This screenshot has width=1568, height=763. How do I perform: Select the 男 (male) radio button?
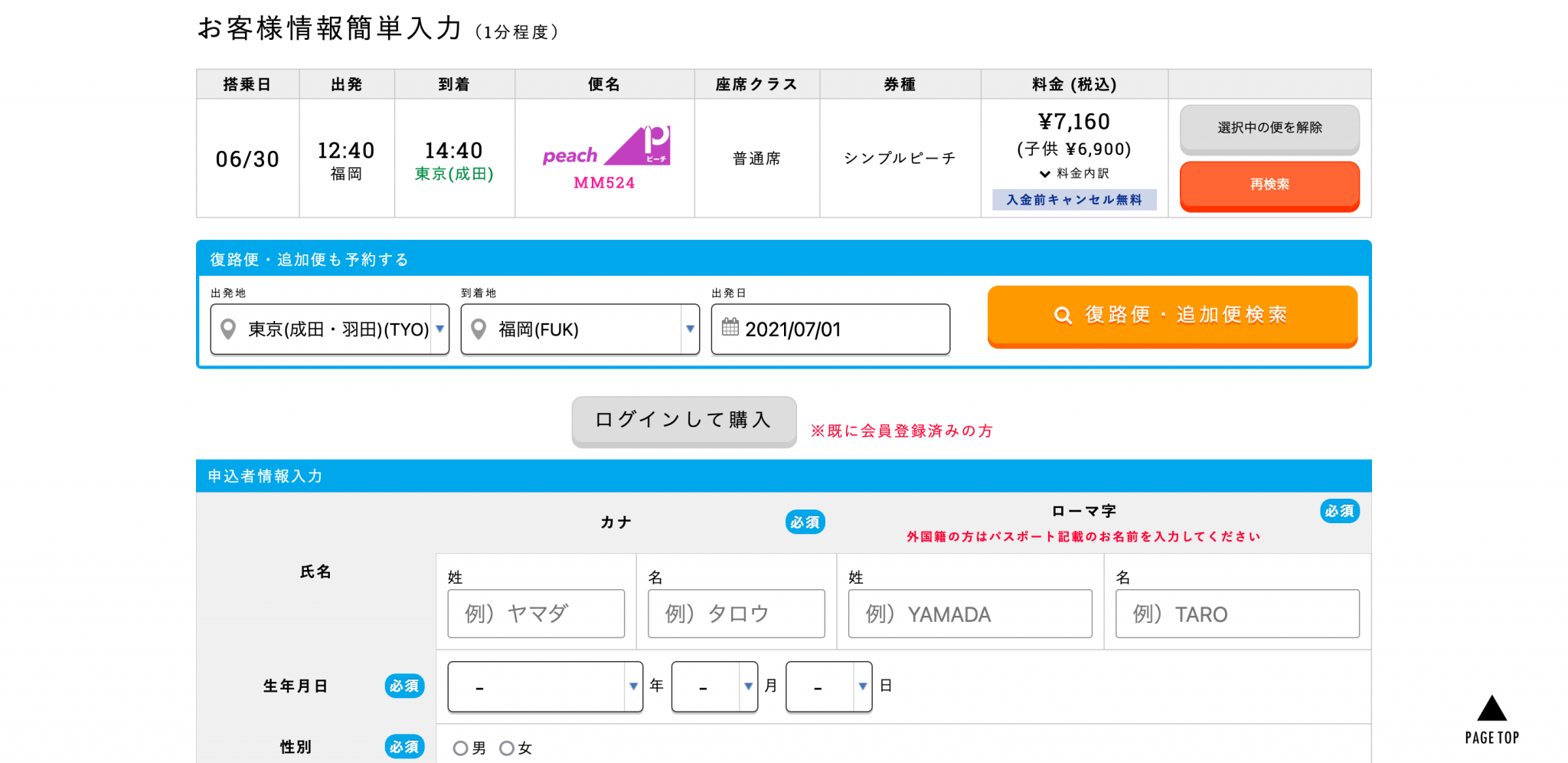pyautogui.click(x=460, y=748)
